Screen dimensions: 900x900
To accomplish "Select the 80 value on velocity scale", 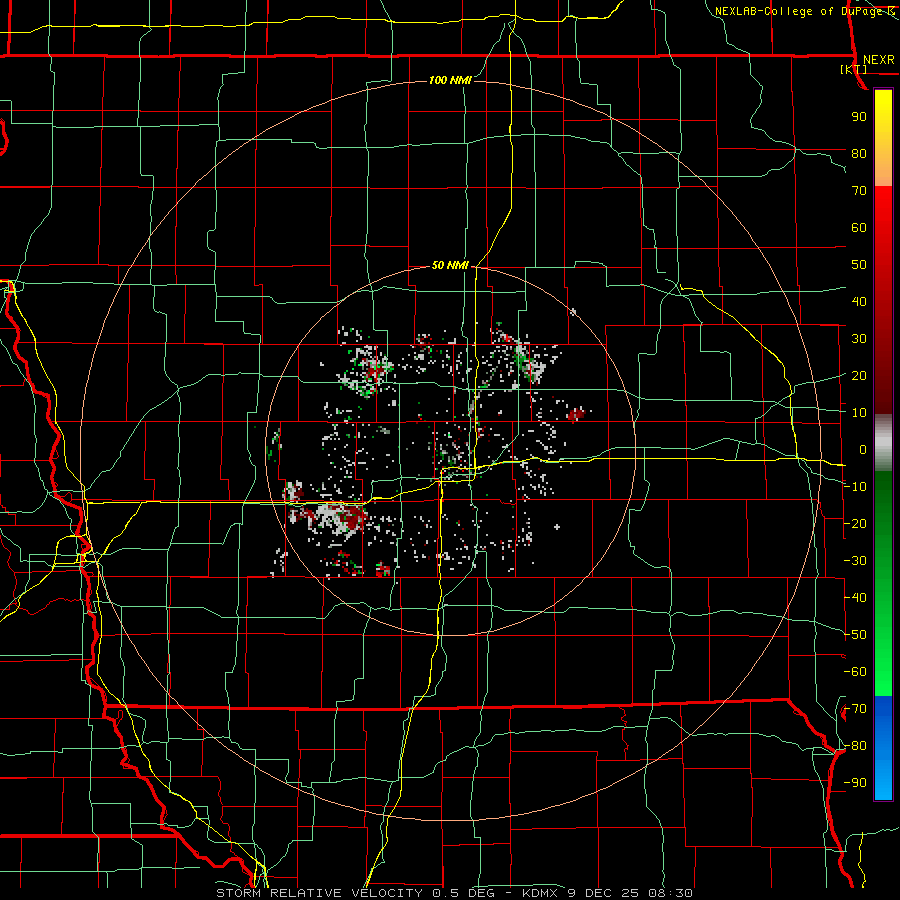I will [x=859, y=153].
